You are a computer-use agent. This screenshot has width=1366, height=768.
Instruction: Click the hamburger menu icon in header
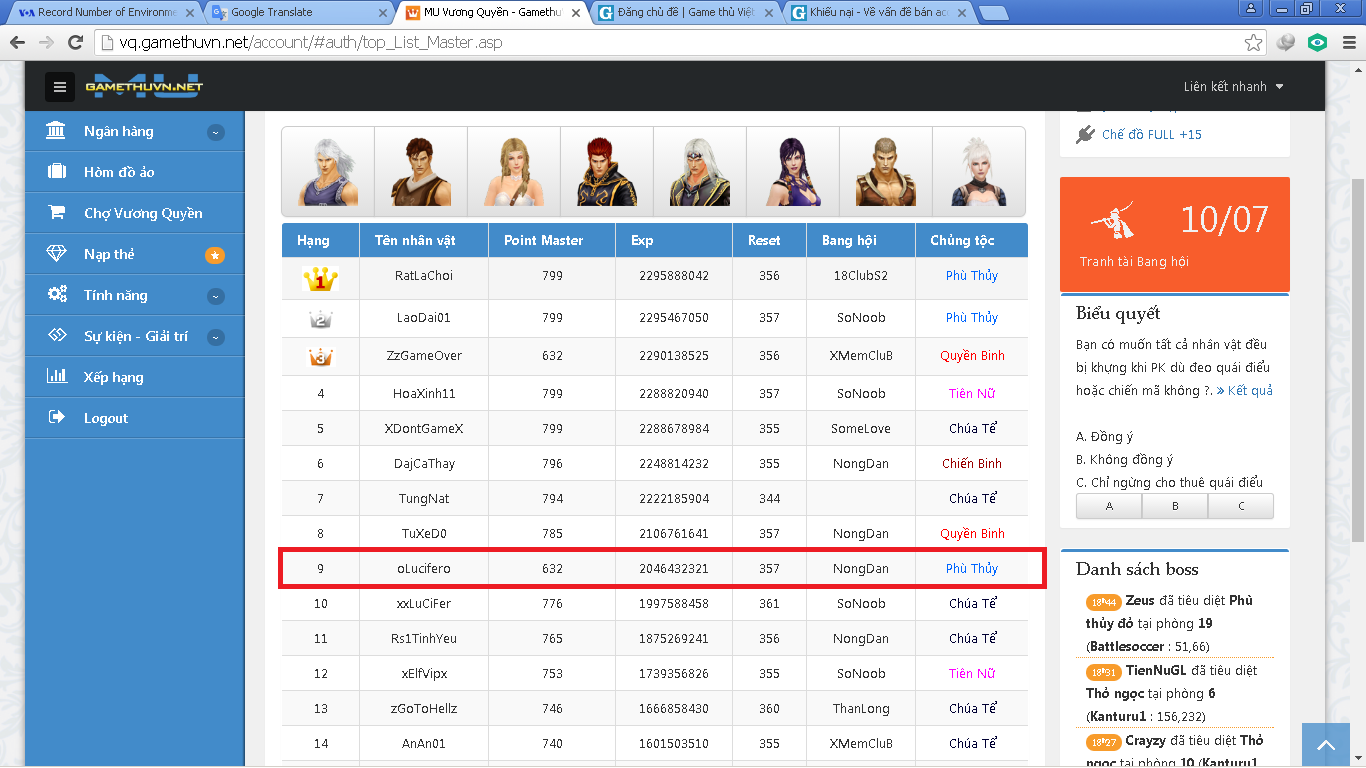pos(59,87)
